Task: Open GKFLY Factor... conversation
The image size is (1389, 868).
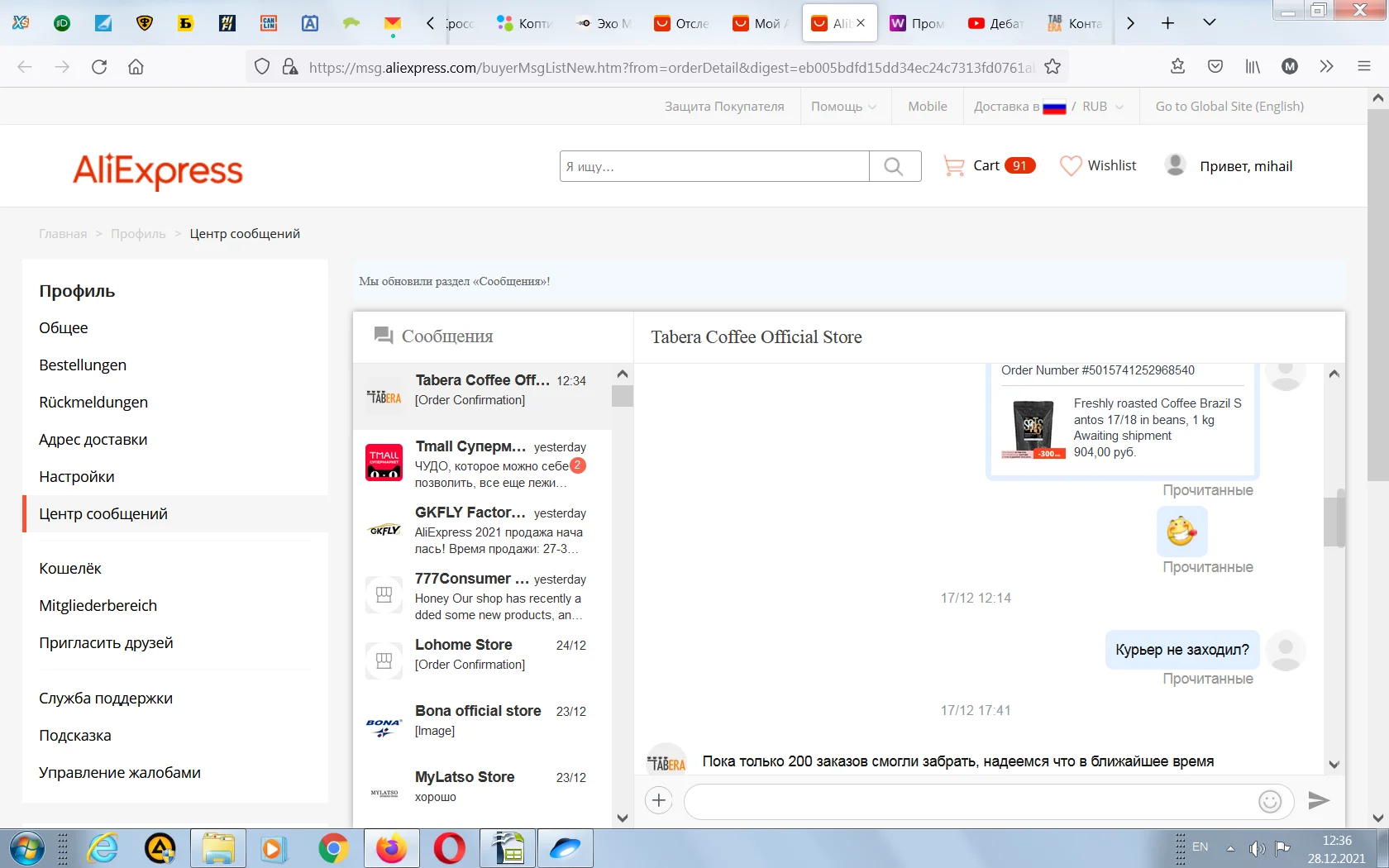Action: pyautogui.click(x=483, y=529)
